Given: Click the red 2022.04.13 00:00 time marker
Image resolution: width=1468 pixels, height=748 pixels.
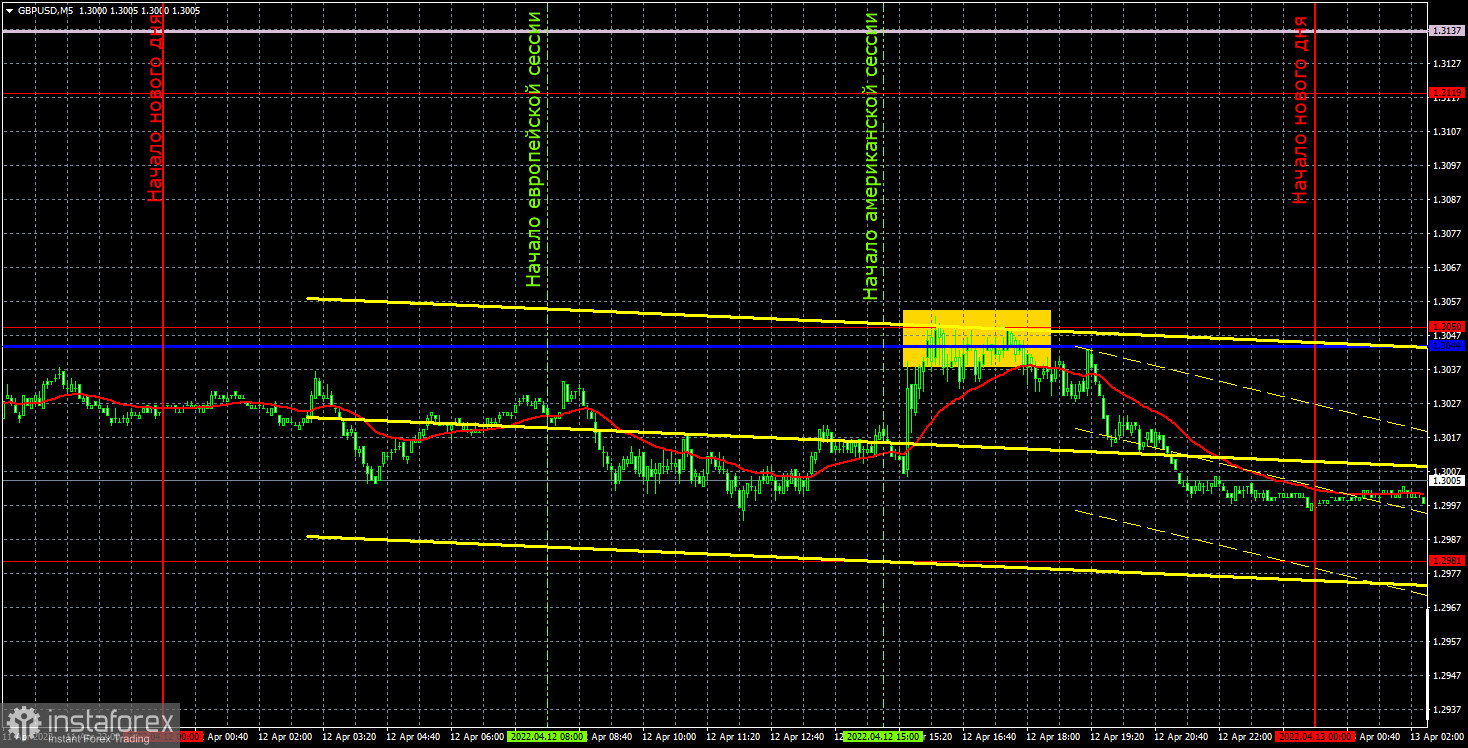Looking at the screenshot, I should click(1315, 736).
